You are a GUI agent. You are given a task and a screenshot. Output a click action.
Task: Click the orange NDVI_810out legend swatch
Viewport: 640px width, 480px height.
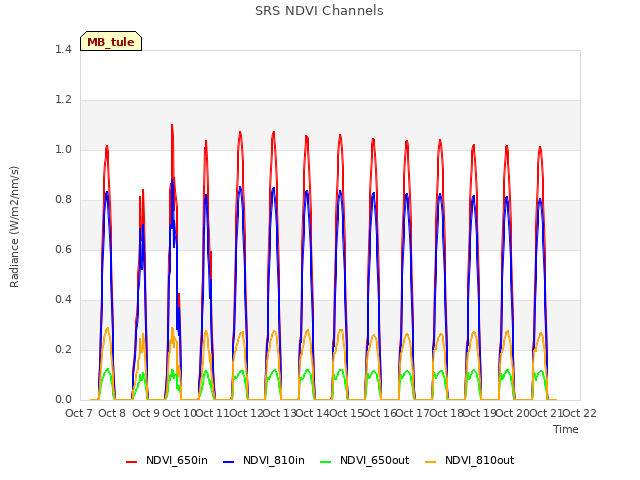[431, 462]
